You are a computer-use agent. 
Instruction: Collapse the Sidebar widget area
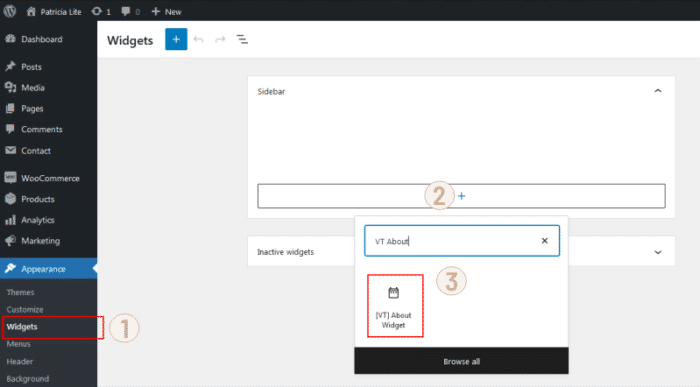tap(658, 91)
